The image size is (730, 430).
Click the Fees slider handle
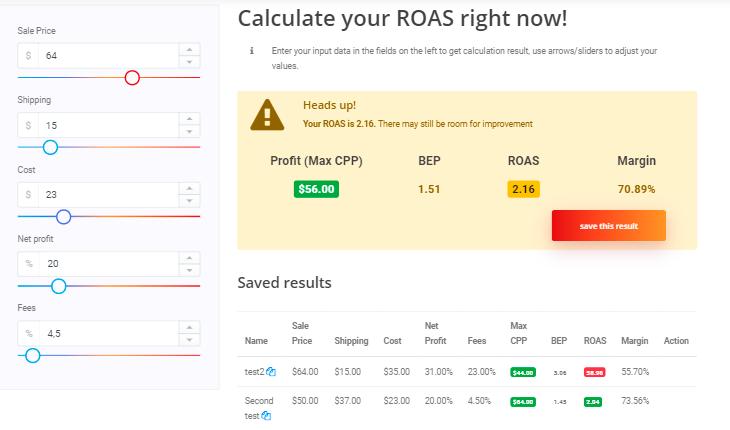(32, 355)
